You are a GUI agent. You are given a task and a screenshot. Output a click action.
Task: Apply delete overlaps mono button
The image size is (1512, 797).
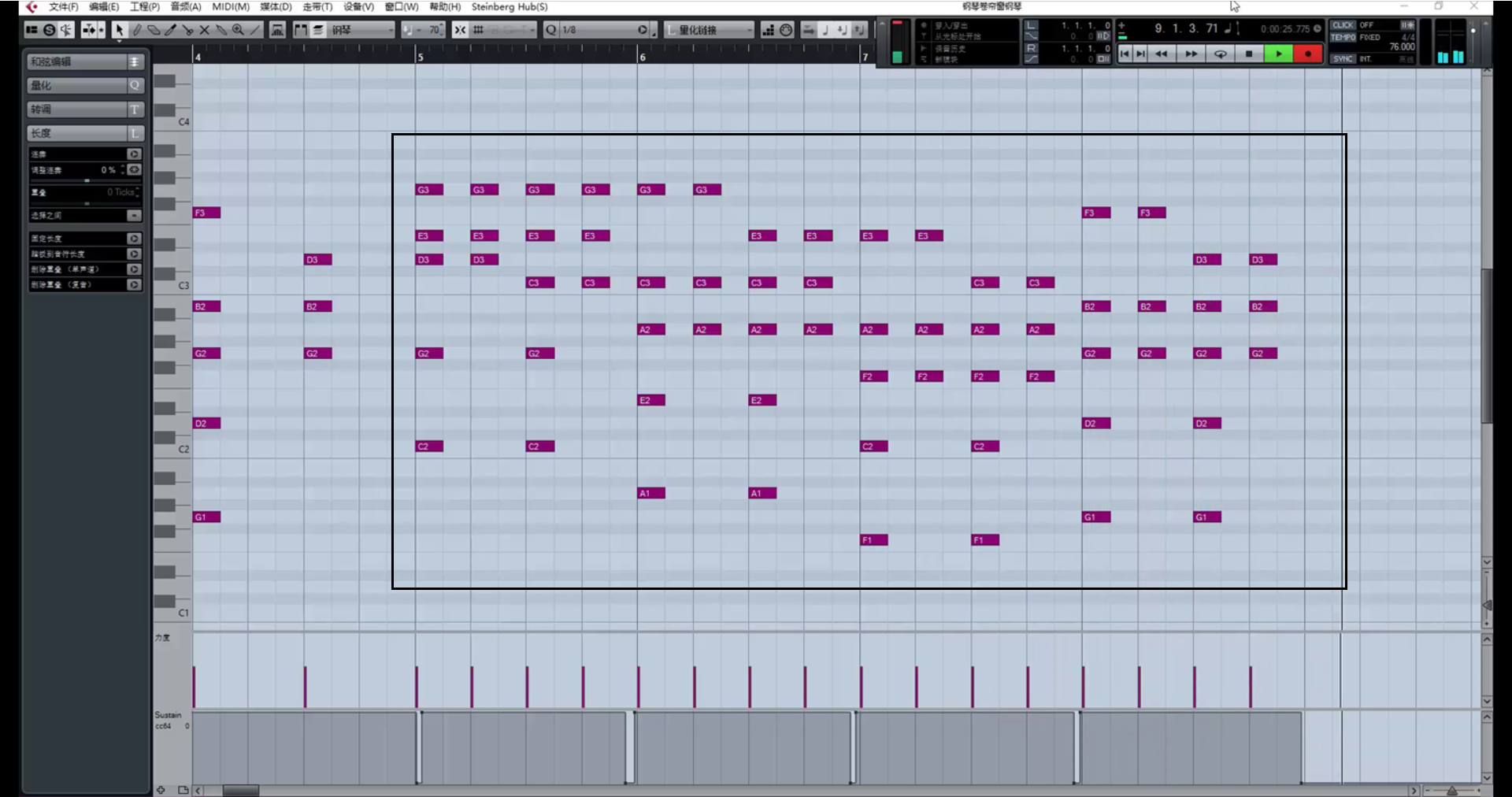134,269
